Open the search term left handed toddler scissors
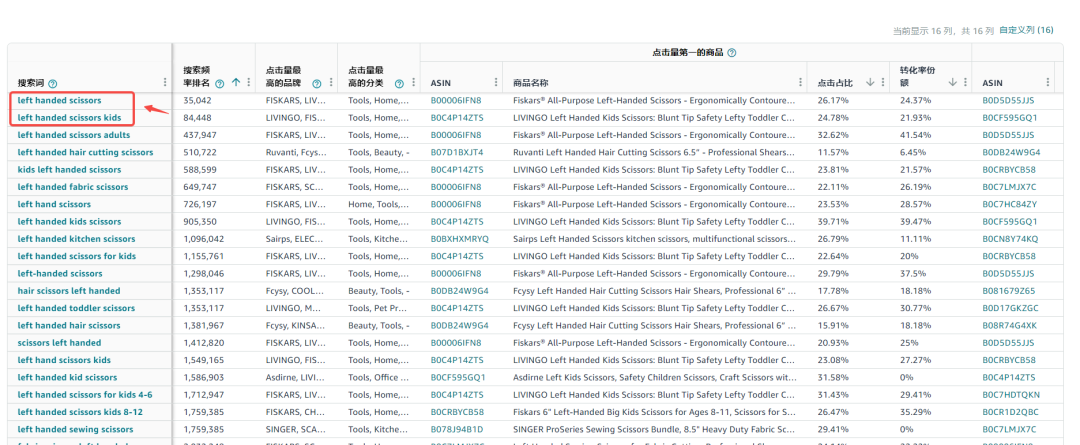1080x445 pixels. 76,308
